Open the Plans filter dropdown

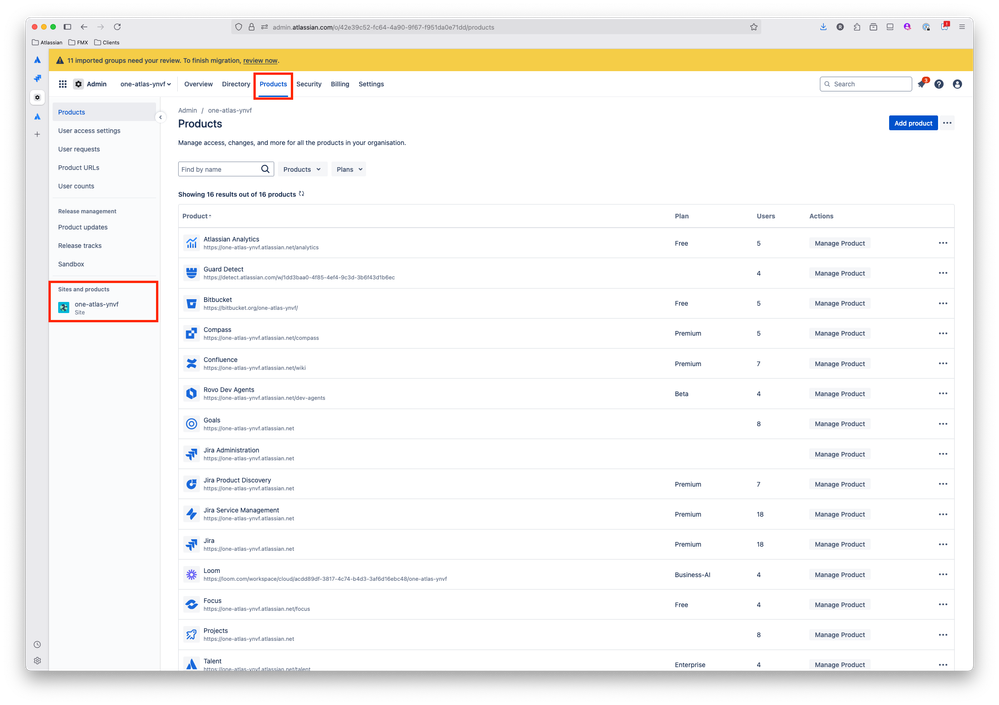(x=349, y=169)
